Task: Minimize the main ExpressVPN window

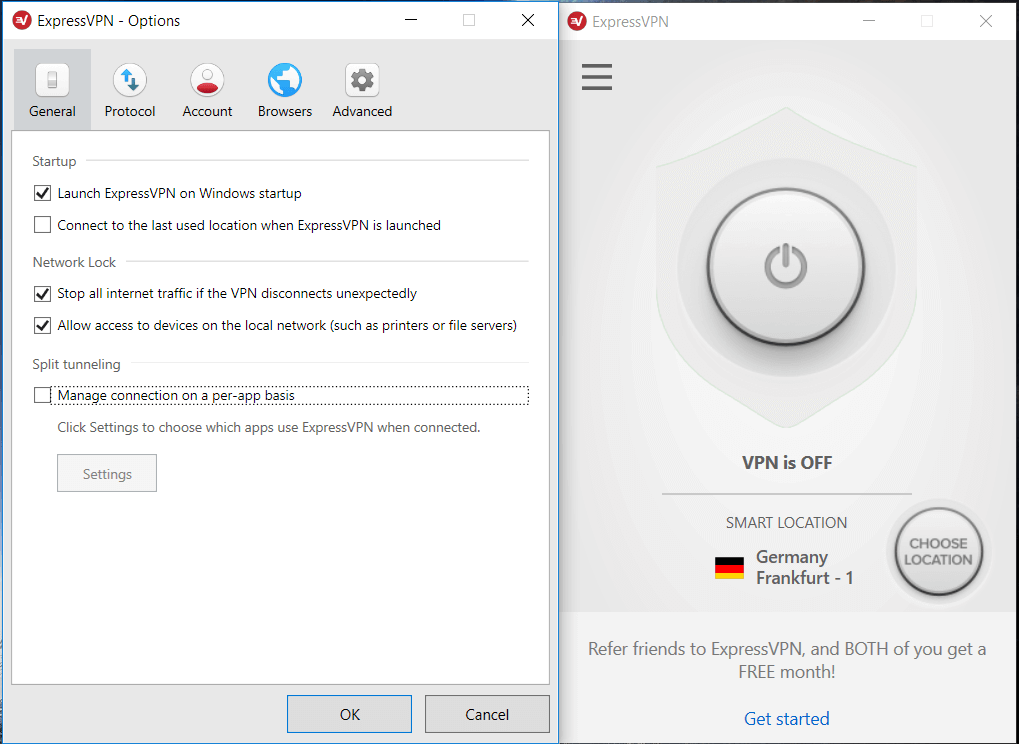Action: click(x=869, y=21)
